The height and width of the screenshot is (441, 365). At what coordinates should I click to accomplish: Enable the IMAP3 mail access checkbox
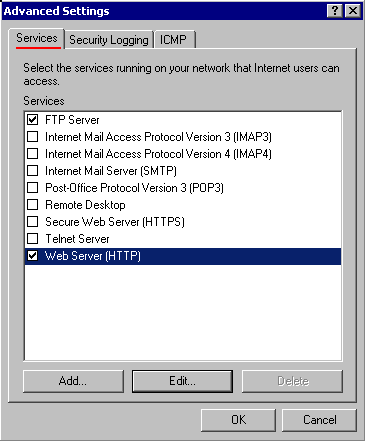32,136
